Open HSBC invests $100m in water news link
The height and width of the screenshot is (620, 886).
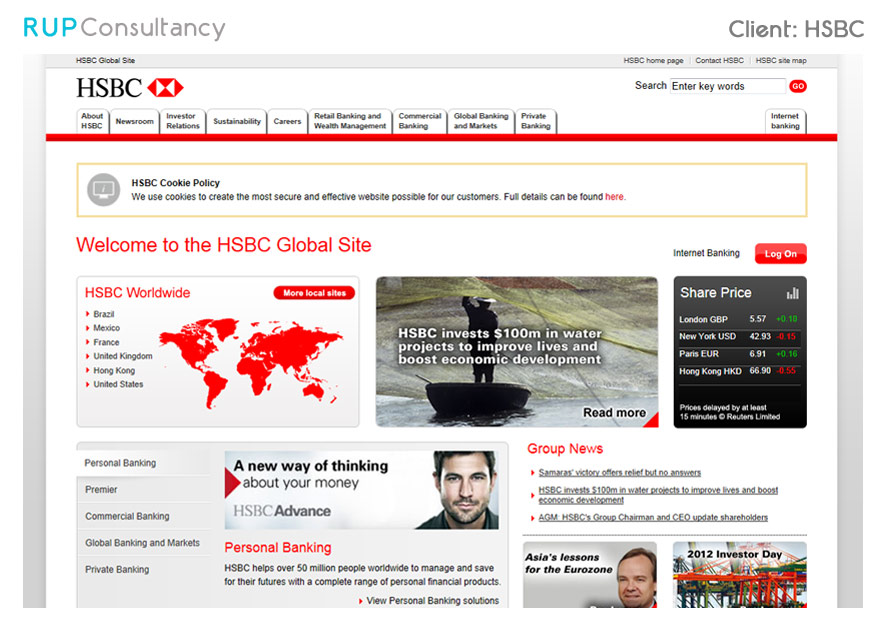pyautogui.click(x=658, y=495)
